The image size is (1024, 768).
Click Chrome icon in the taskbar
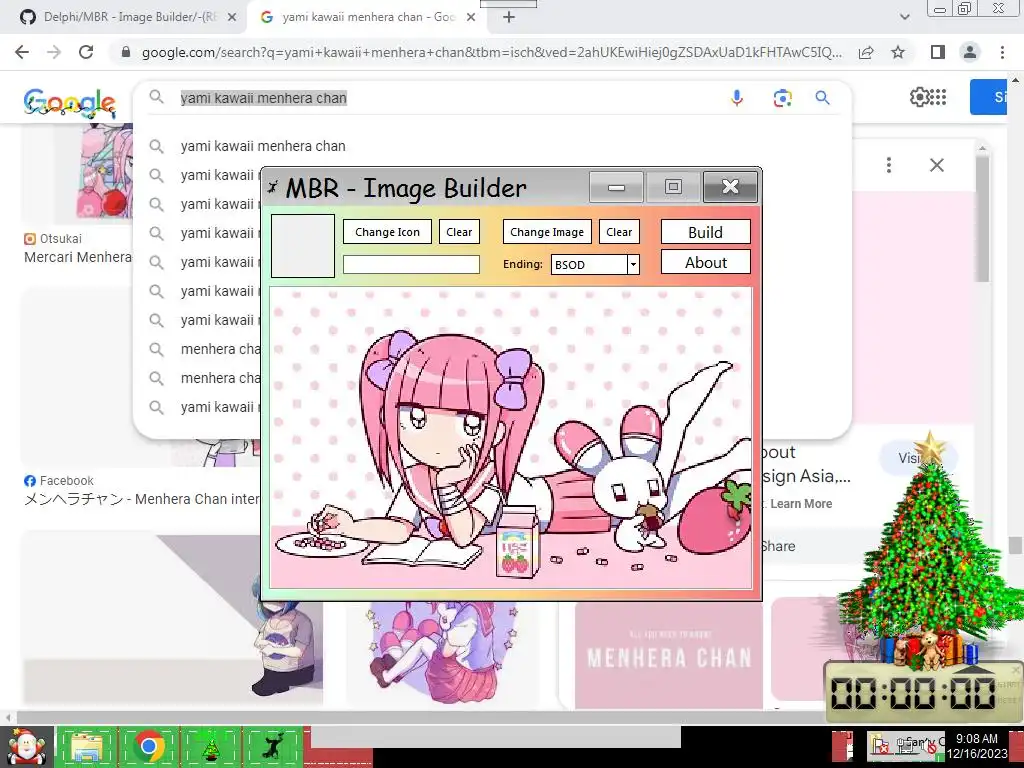148,746
